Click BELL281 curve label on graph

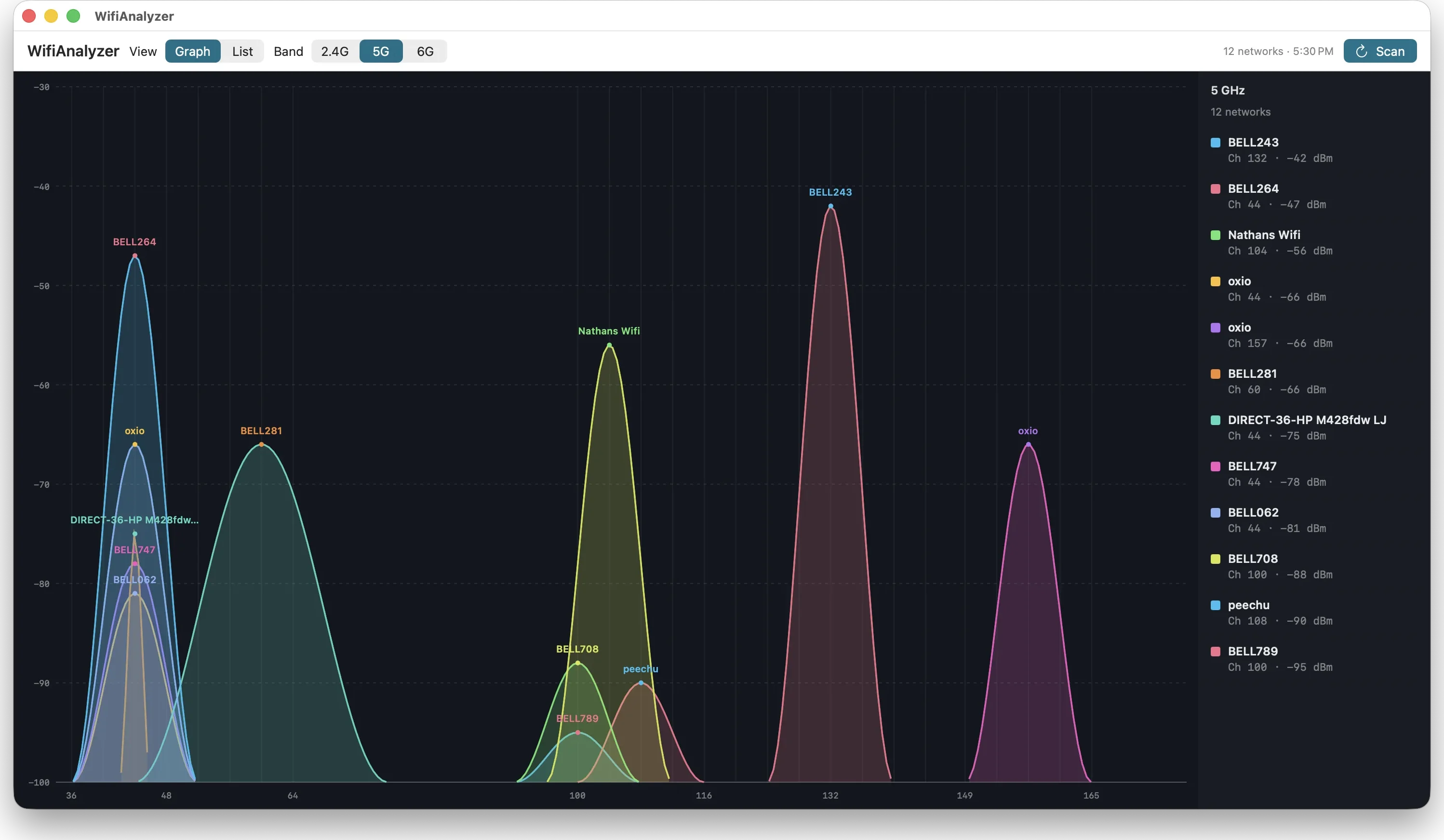tap(261, 431)
